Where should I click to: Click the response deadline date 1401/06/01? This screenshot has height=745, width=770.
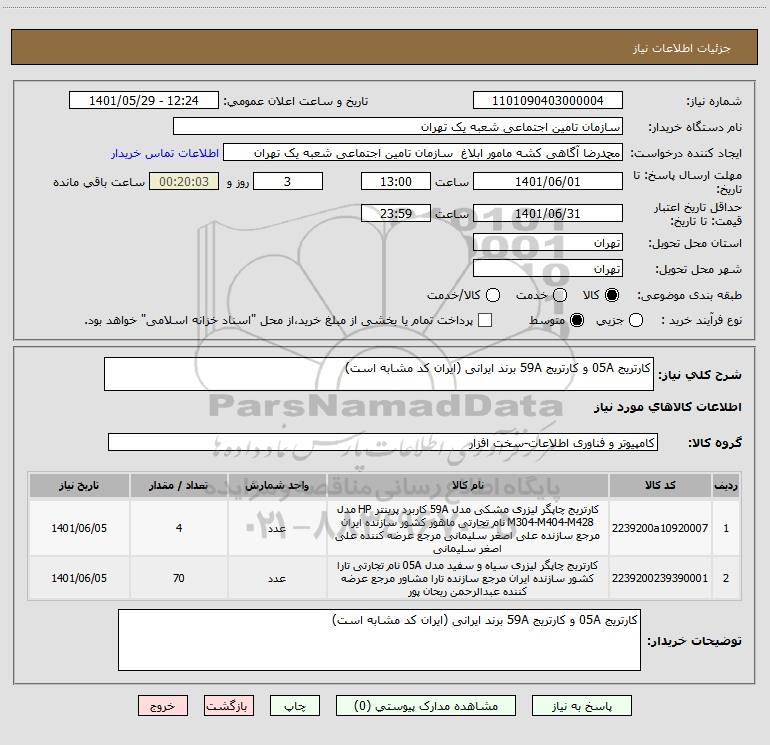tap(548, 181)
